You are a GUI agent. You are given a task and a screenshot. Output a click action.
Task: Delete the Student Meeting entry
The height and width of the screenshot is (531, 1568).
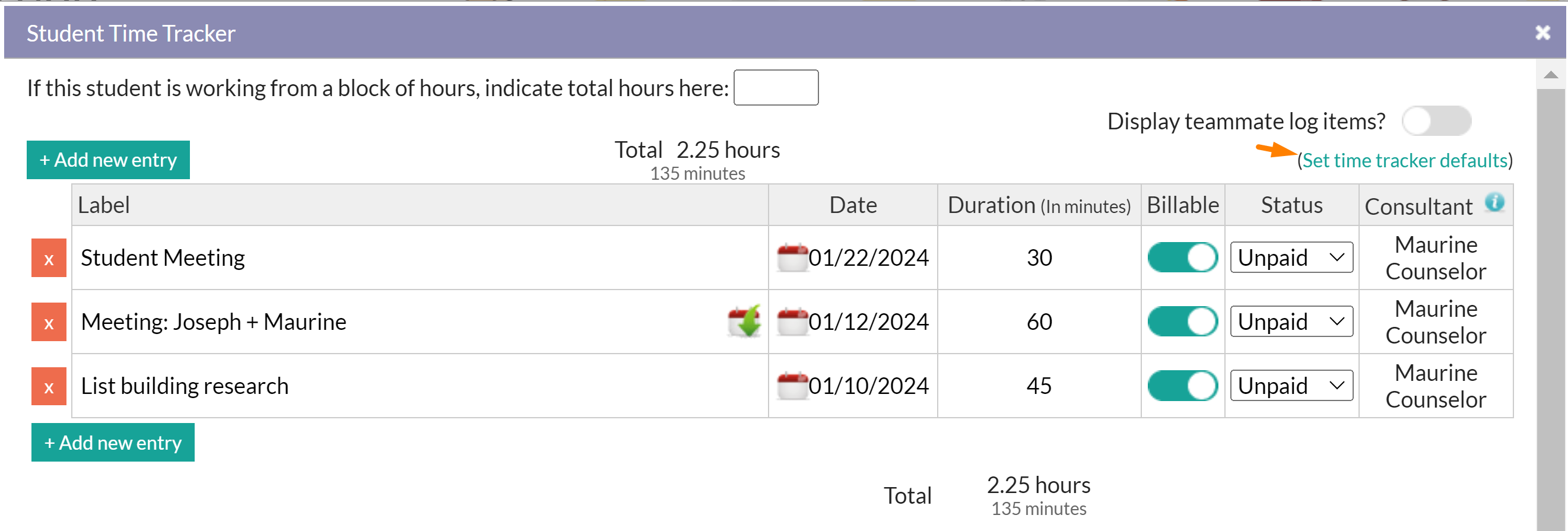click(x=49, y=258)
